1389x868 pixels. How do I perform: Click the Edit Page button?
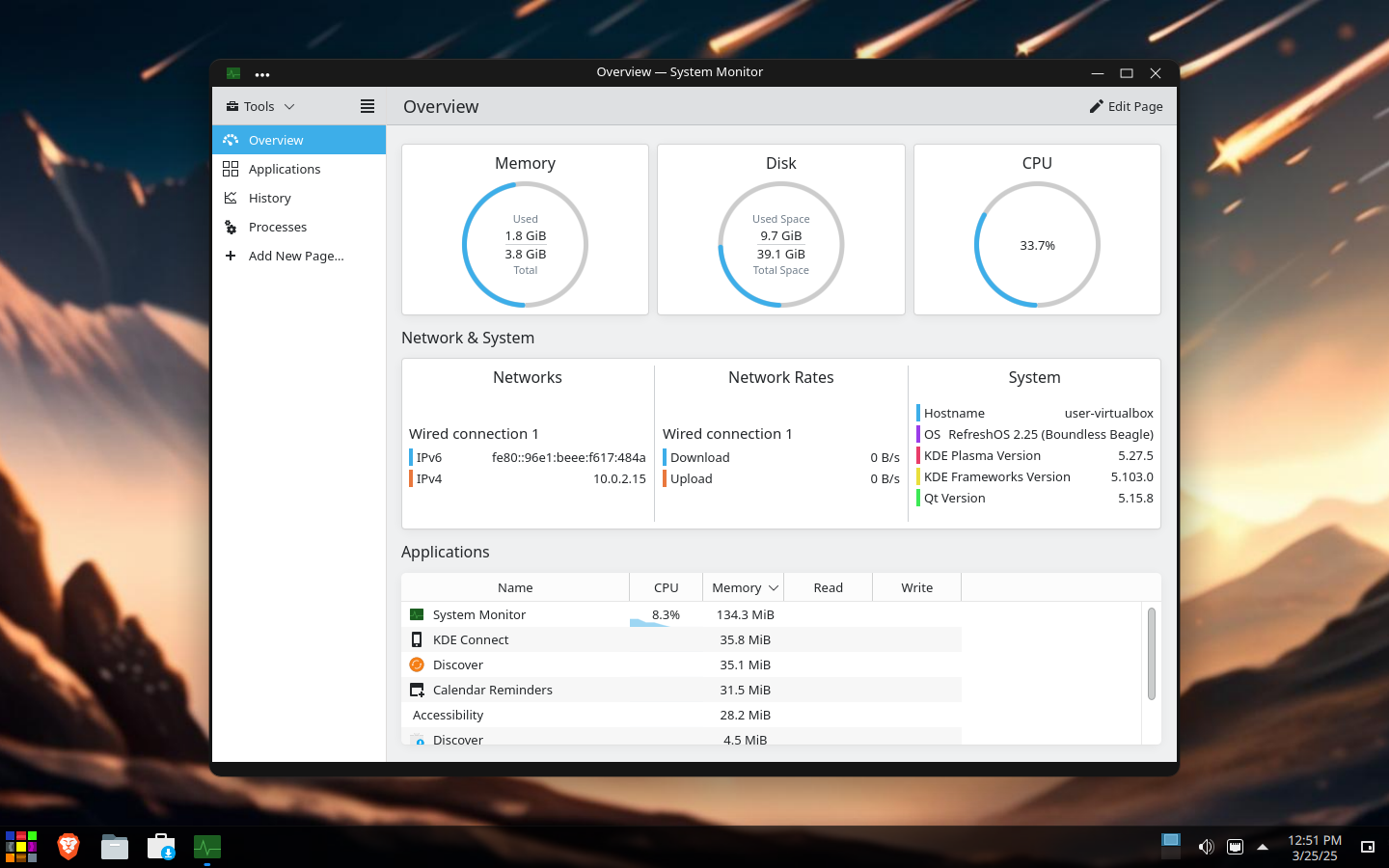[1126, 106]
